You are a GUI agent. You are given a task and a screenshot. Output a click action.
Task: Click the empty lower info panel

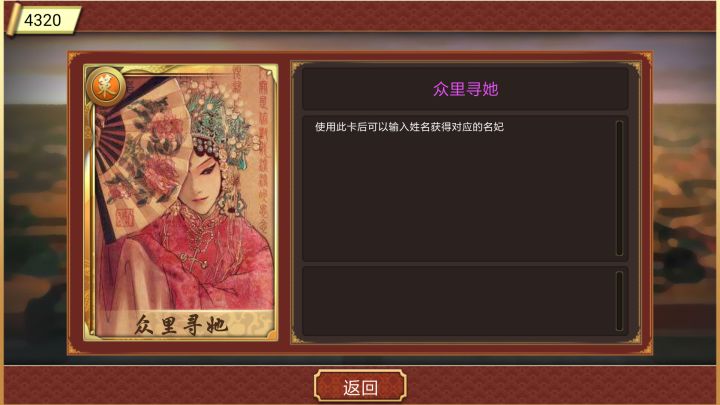(459, 301)
